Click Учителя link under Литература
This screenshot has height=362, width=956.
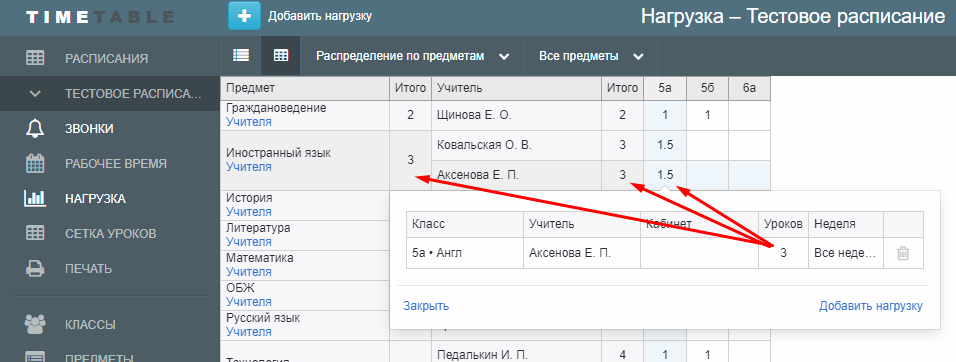tap(249, 242)
